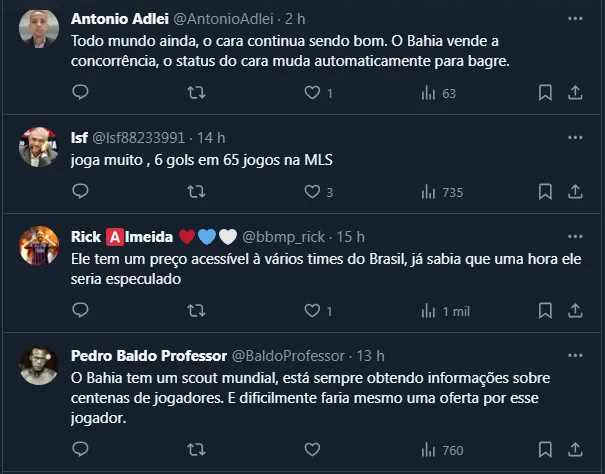This screenshot has height=474, width=605.
Task: Open @BaldoProfessor handle link
Action: [291, 355]
